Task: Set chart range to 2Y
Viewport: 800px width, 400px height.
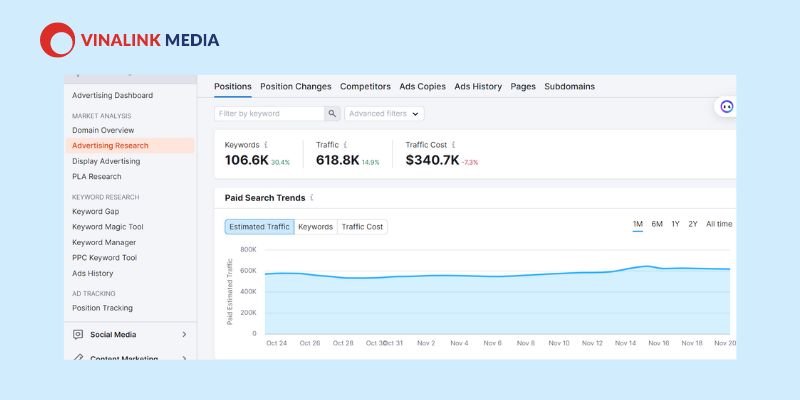Action: [692, 224]
